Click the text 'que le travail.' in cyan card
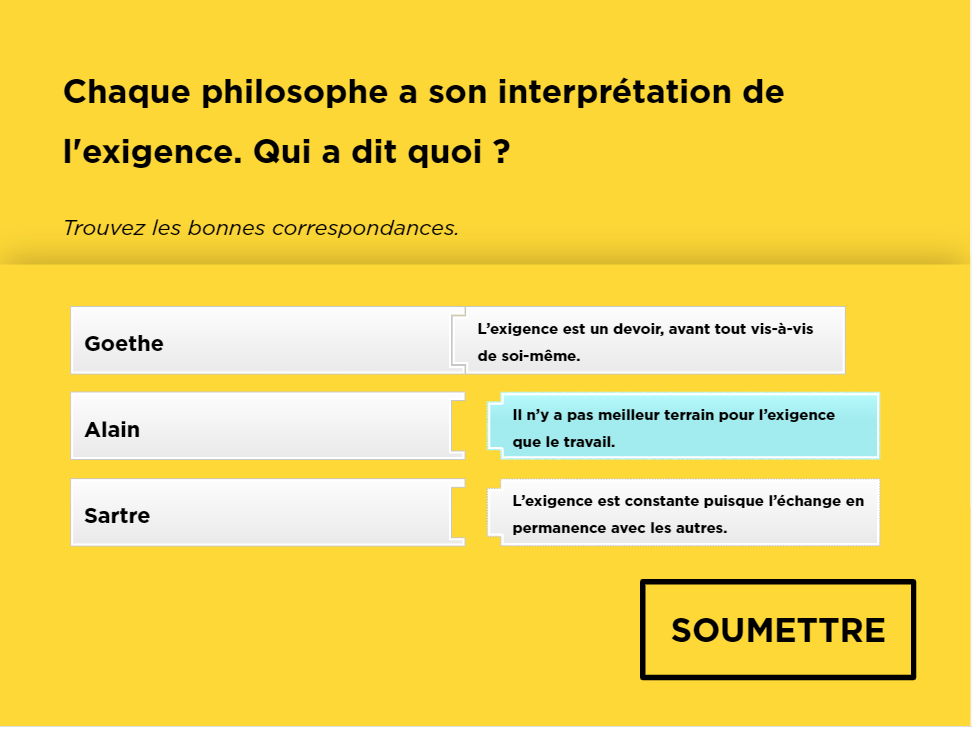This screenshot has width=972, height=729. pyautogui.click(x=563, y=441)
